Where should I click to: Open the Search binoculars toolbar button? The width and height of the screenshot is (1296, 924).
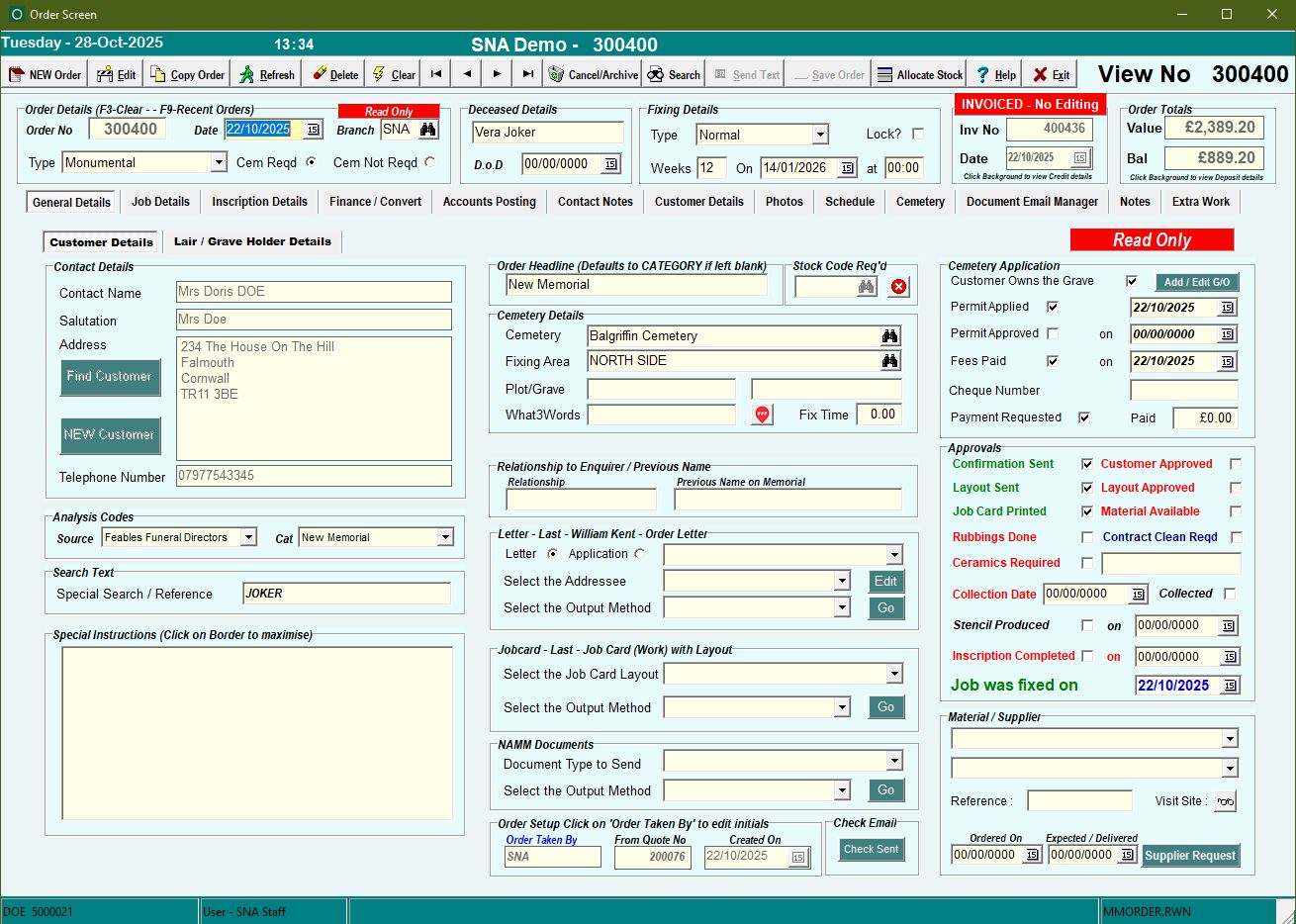click(x=673, y=74)
